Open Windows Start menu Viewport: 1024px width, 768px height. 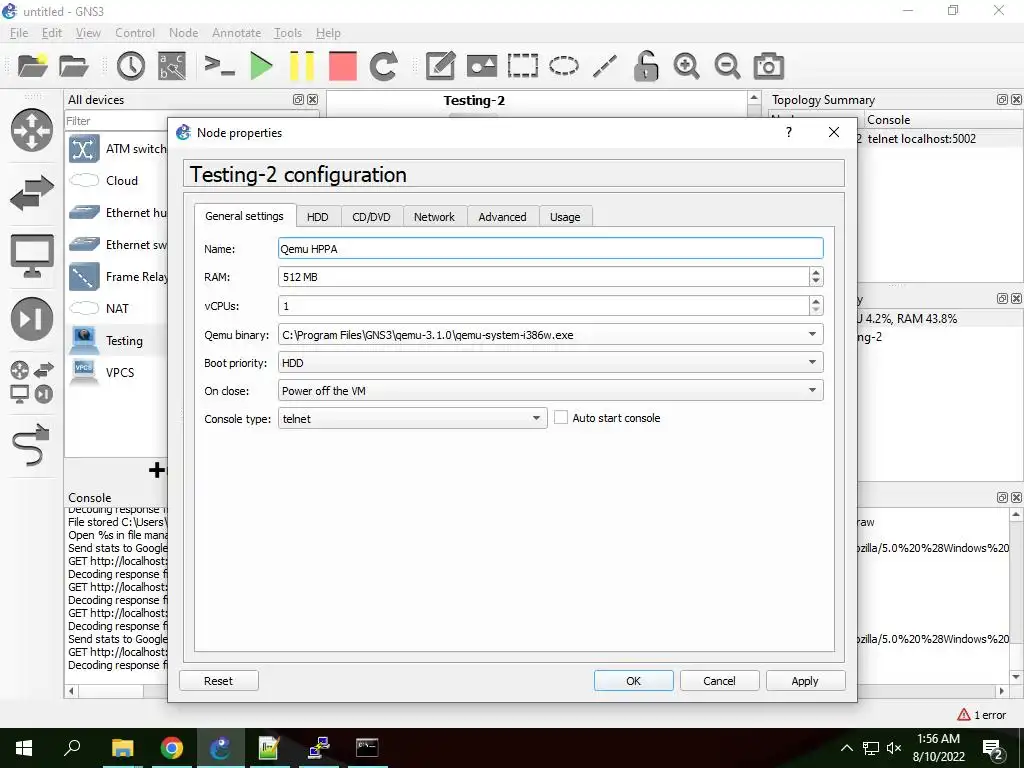[24, 748]
